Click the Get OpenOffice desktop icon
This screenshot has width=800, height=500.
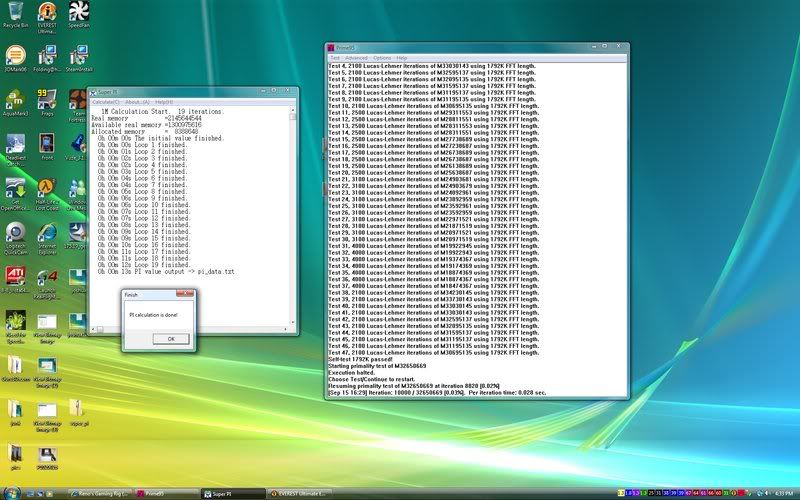coord(15,194)
